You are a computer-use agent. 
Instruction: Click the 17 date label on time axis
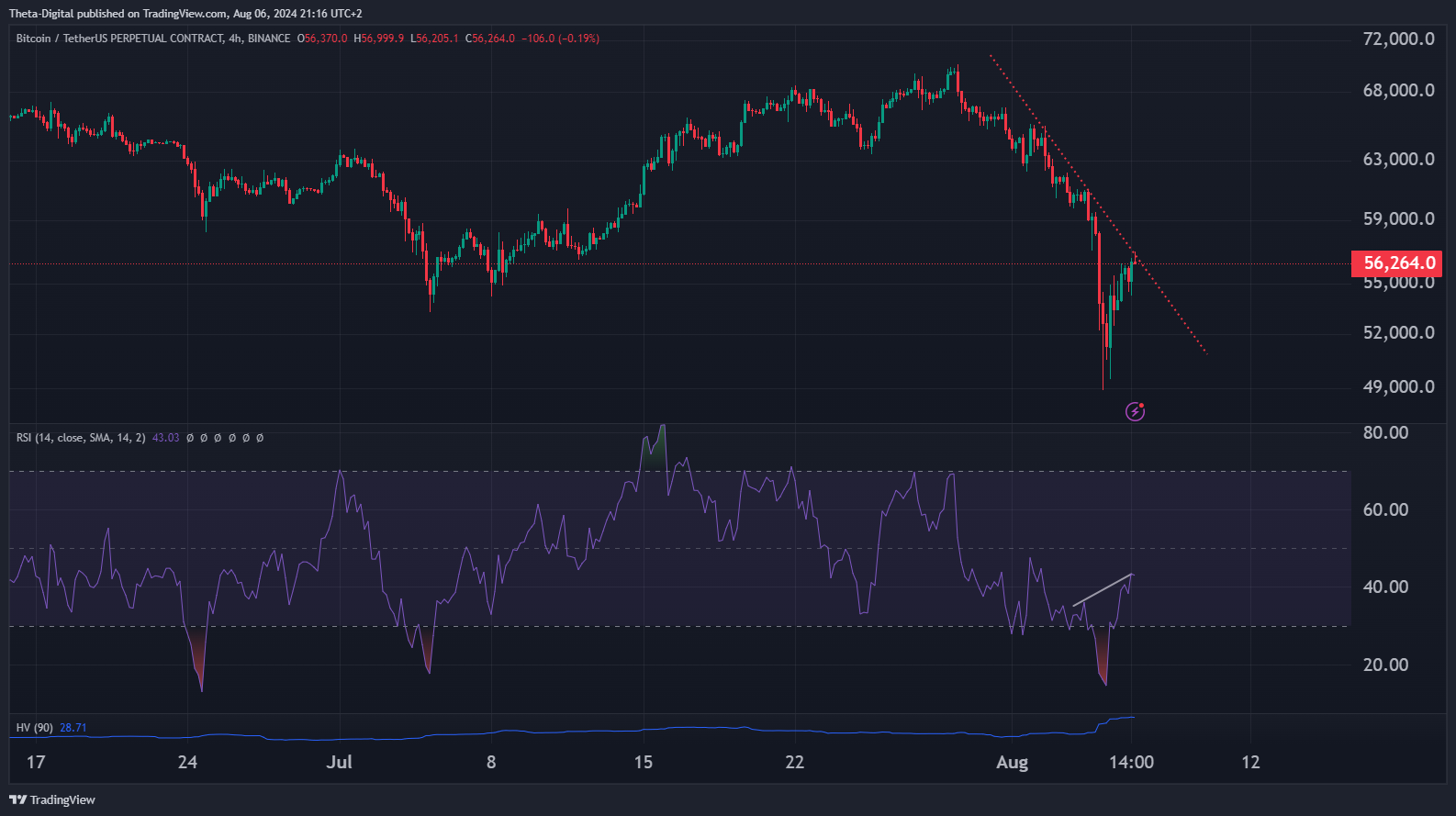coord(36,762)
